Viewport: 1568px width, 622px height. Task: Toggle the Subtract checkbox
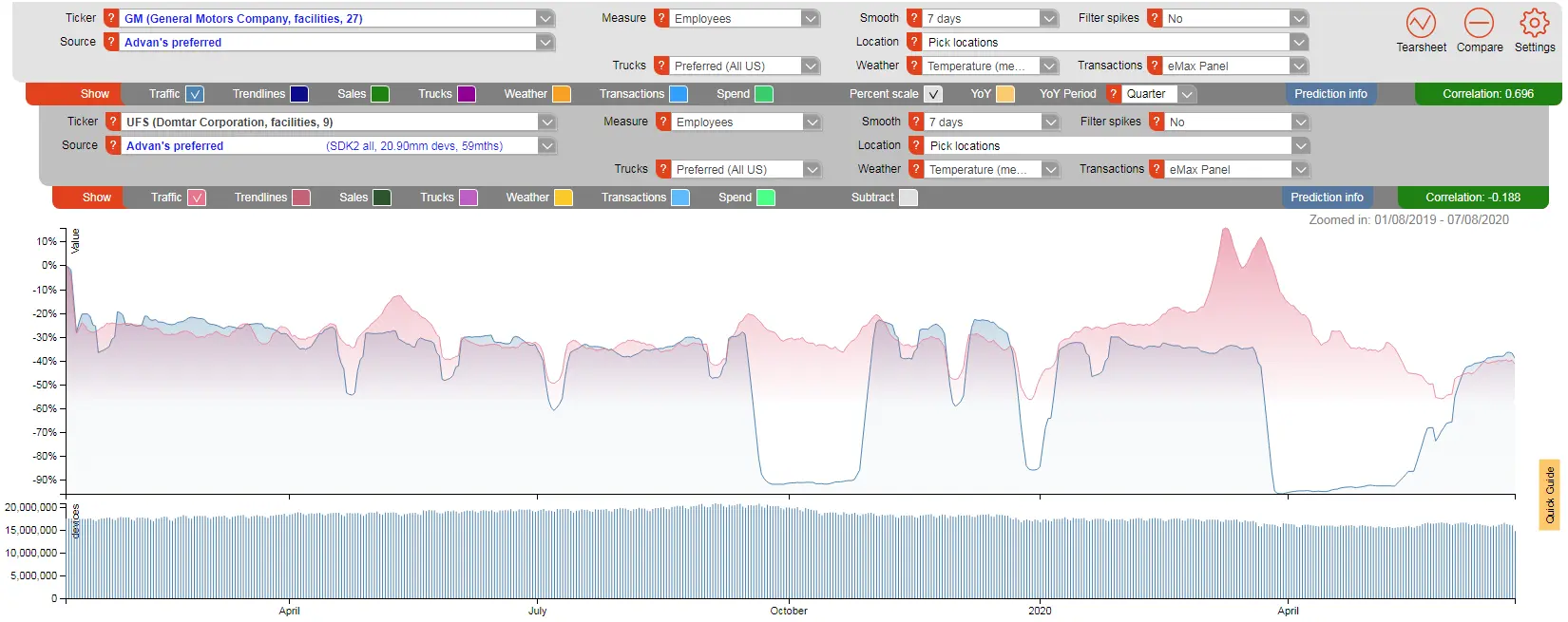click(x=908, y=198)
